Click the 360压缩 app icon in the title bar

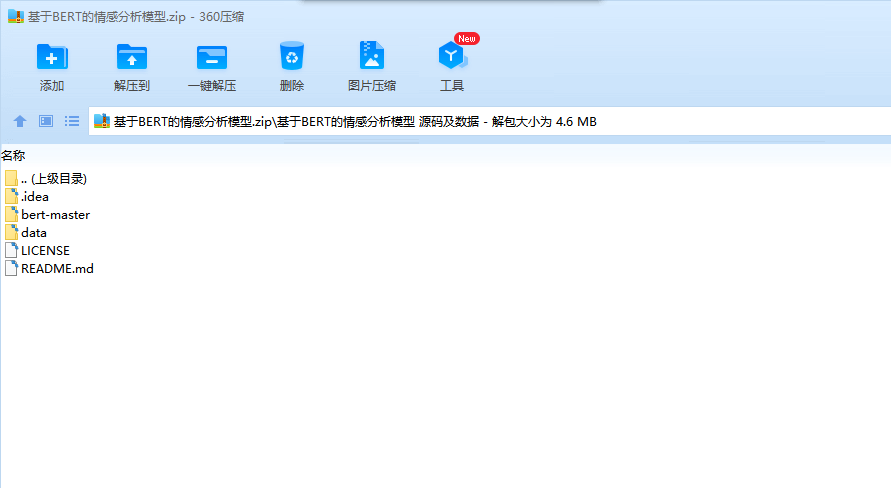(16, 16)
